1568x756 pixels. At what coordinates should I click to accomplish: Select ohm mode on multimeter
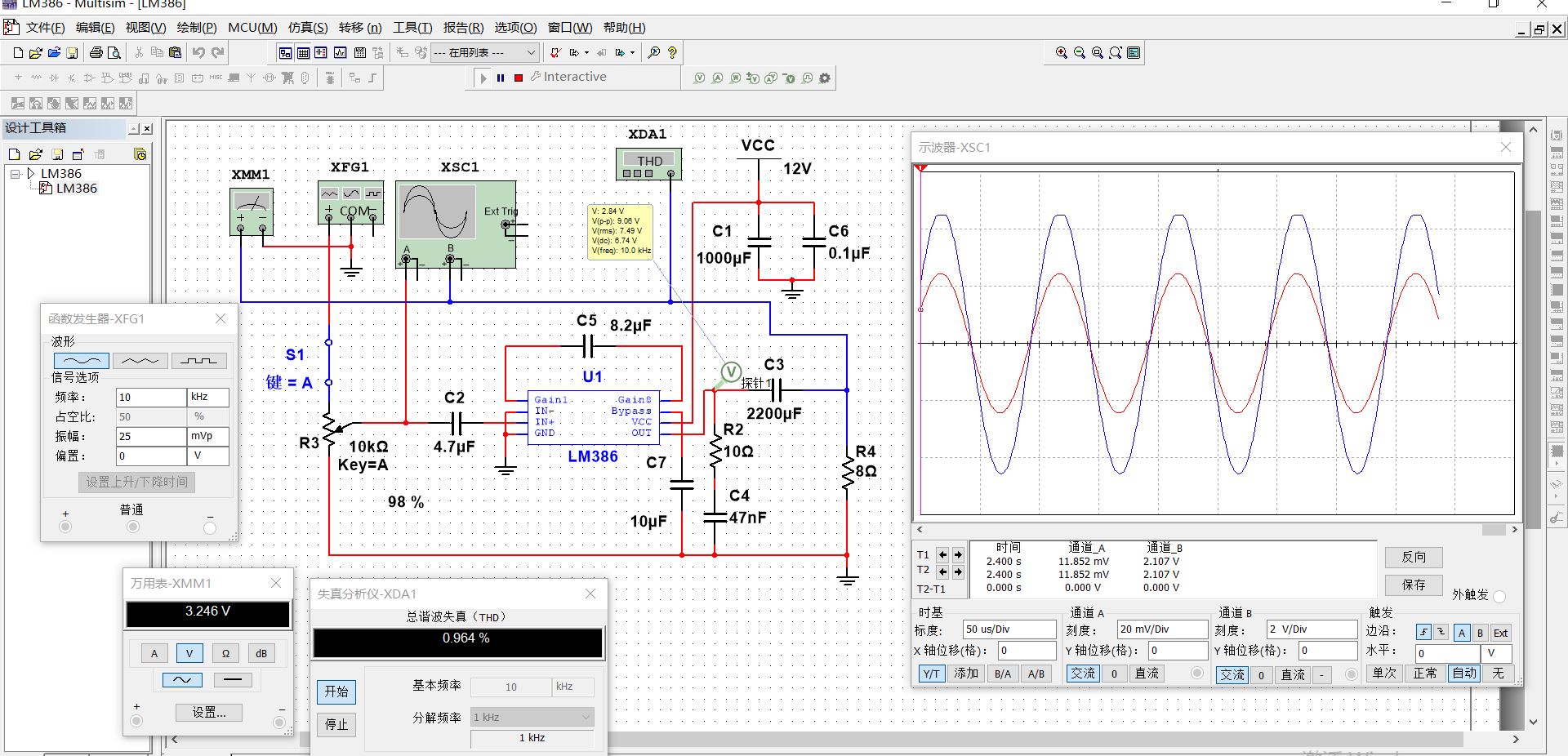225,653
